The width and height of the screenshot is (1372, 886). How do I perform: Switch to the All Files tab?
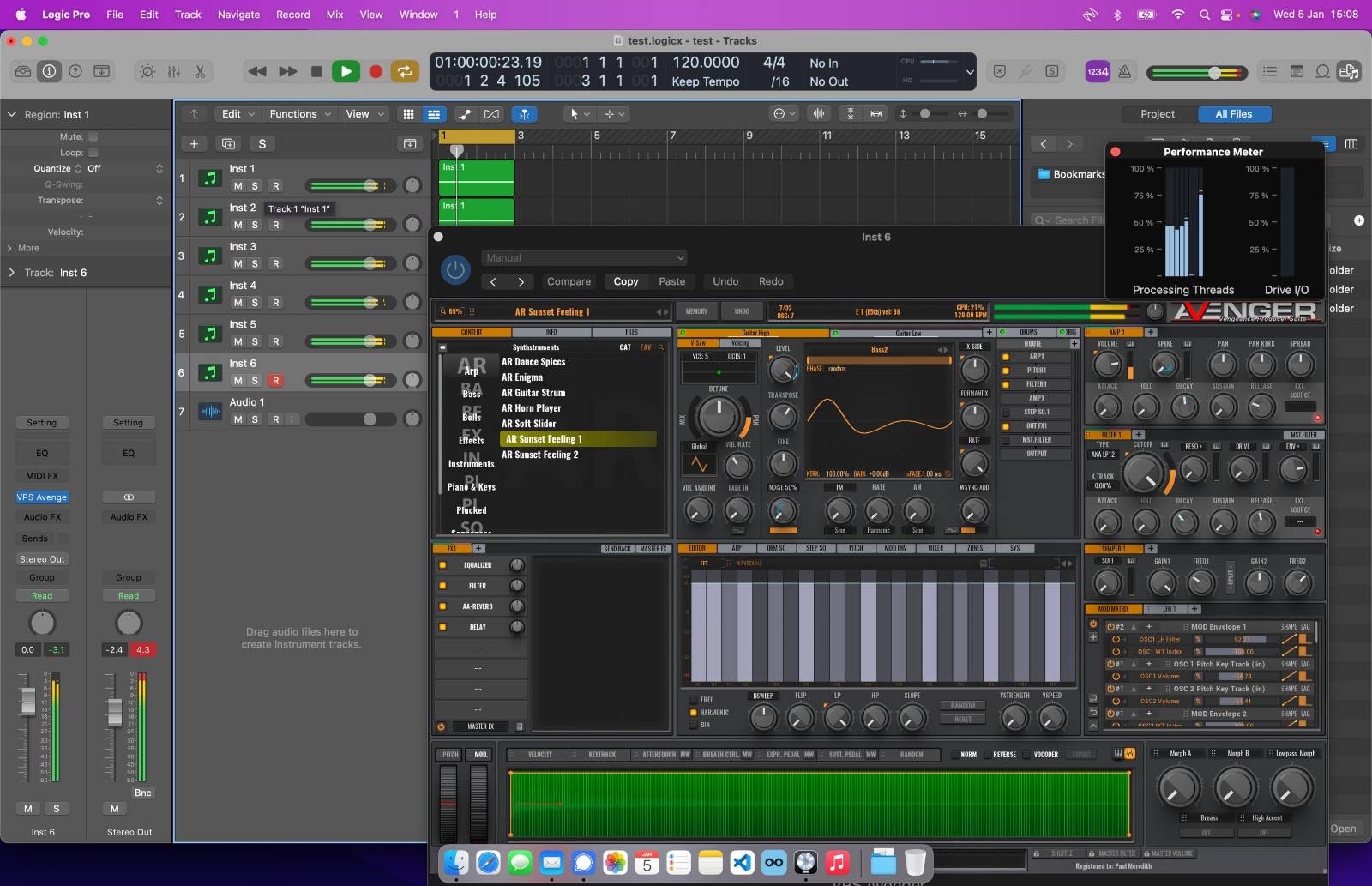pos(1233,114)
